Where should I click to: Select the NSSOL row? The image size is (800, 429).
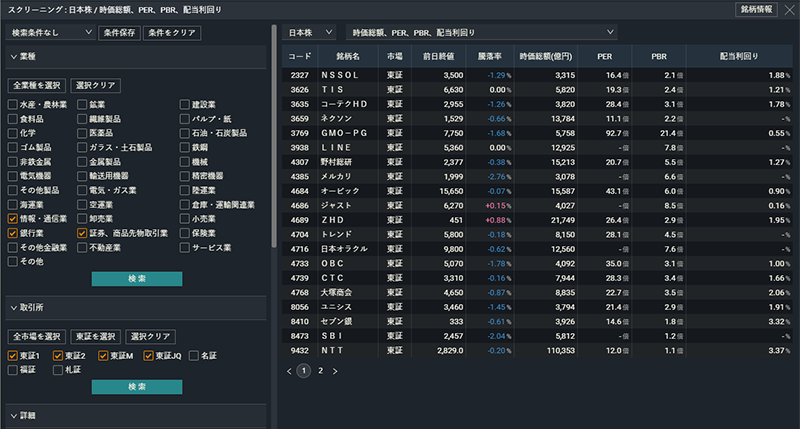(x=537, y=75)
